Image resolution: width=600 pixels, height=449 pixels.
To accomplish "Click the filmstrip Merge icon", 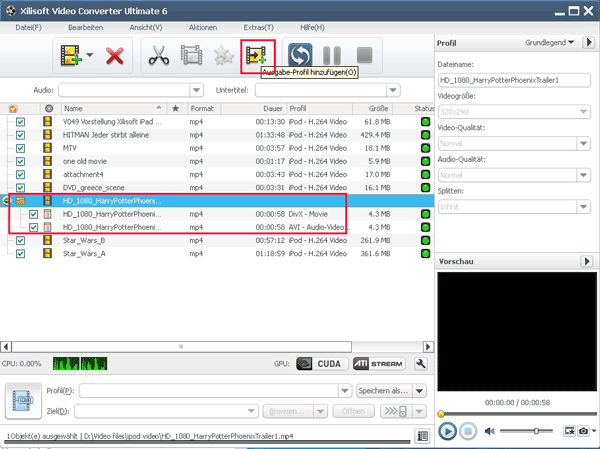I will 191,56.
